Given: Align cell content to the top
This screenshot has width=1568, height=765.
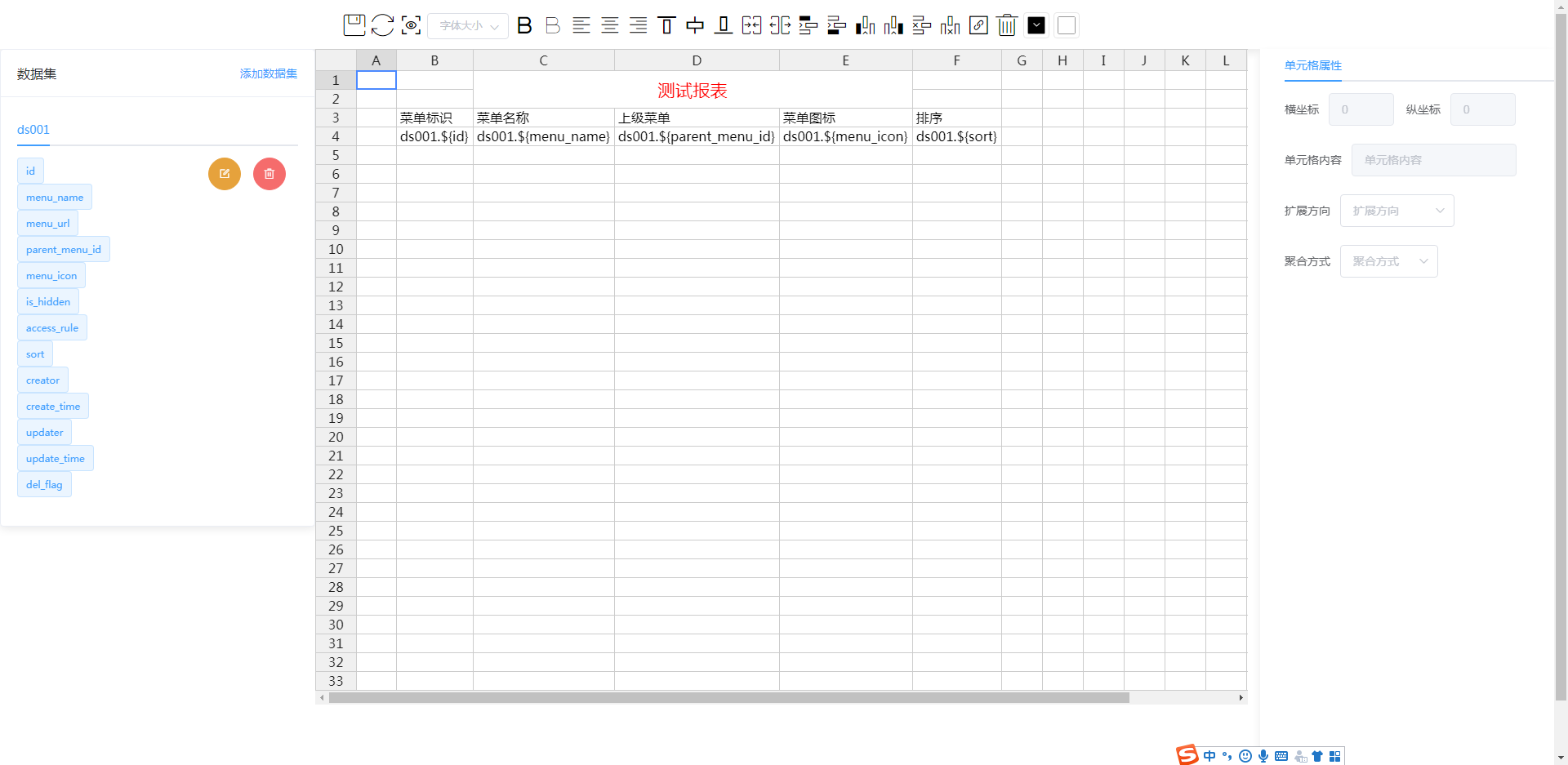Looking at the screenshot, I should pyautogui.click(x=666, y=25).
